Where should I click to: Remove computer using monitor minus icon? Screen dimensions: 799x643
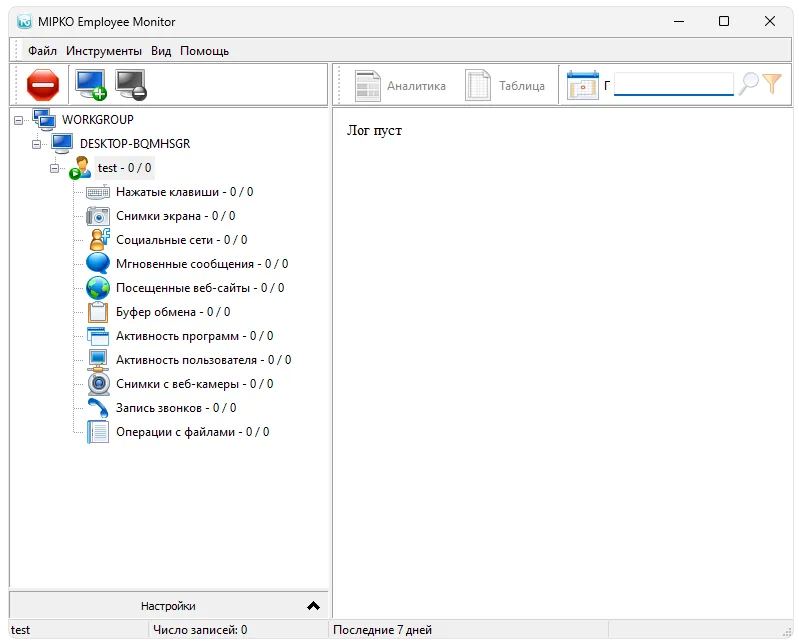pyautogui.click(x=131, y=85)
